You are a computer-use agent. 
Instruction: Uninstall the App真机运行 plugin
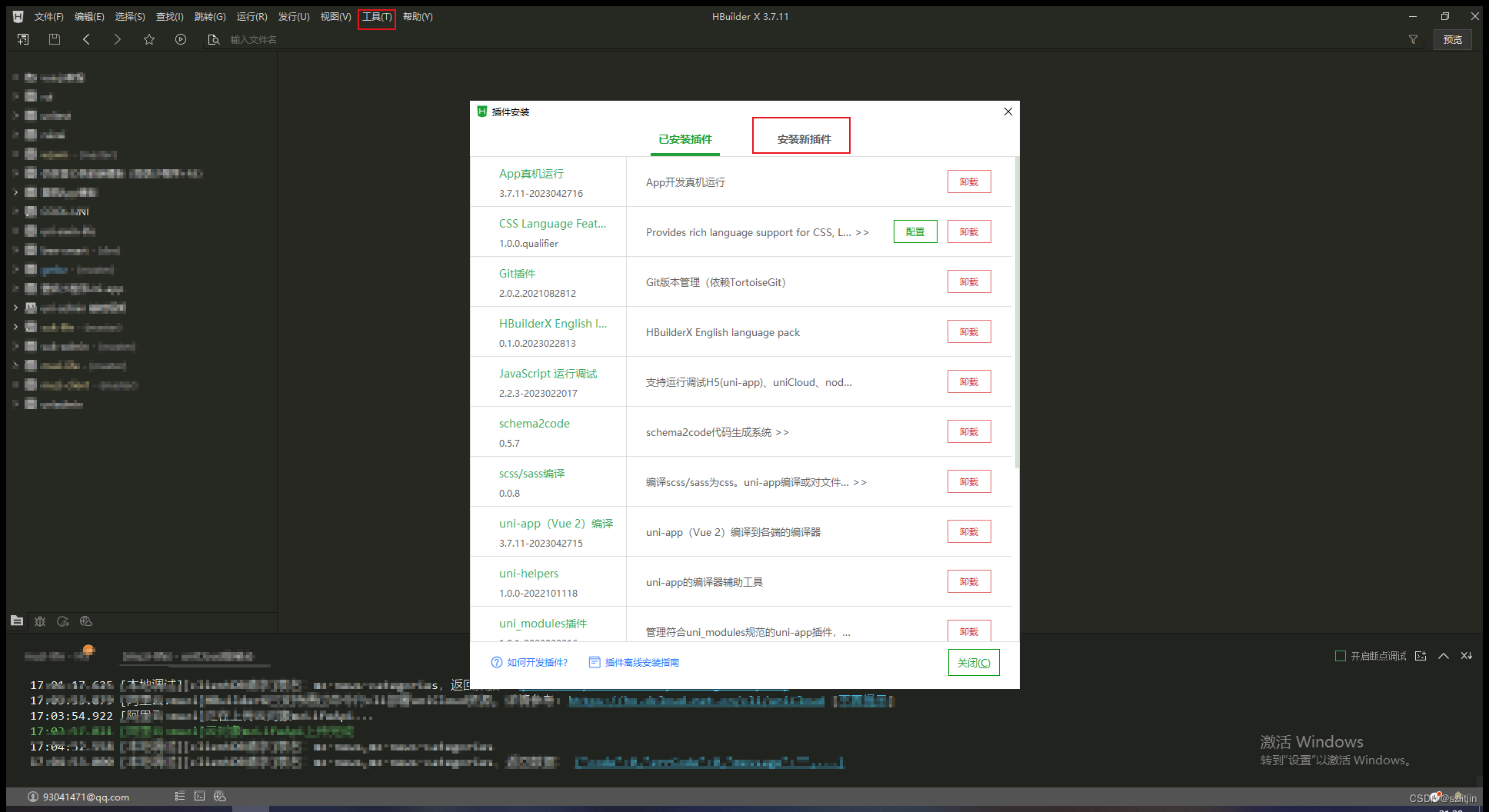969,182
